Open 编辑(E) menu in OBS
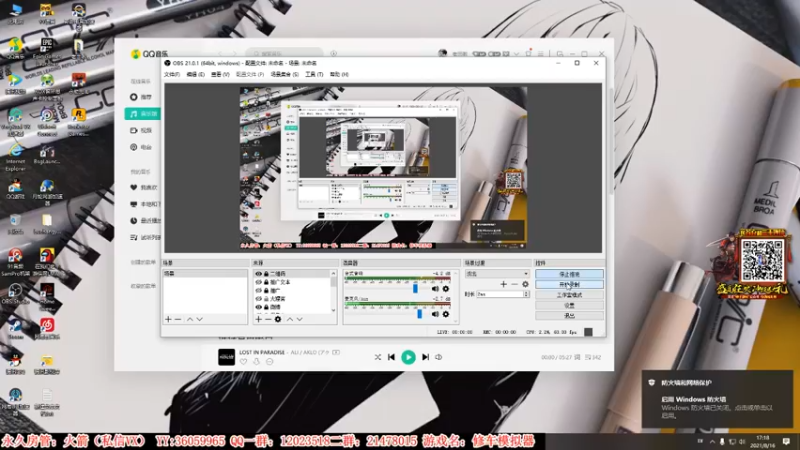Screen dimensions: 800x450 point(195,74)
